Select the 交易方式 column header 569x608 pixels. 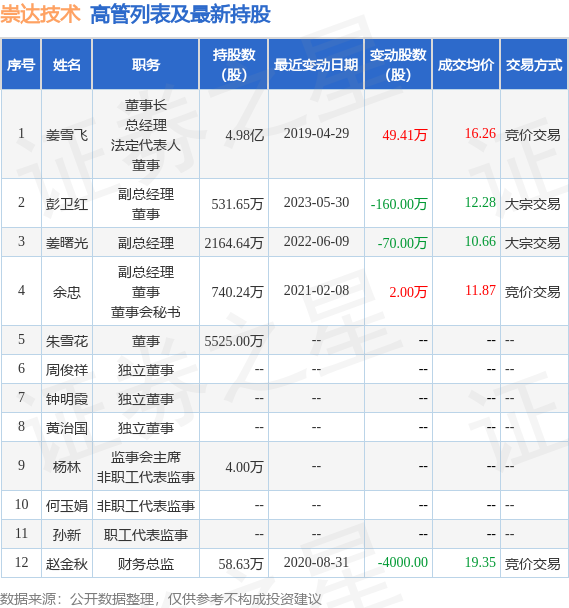pos(534,64)
